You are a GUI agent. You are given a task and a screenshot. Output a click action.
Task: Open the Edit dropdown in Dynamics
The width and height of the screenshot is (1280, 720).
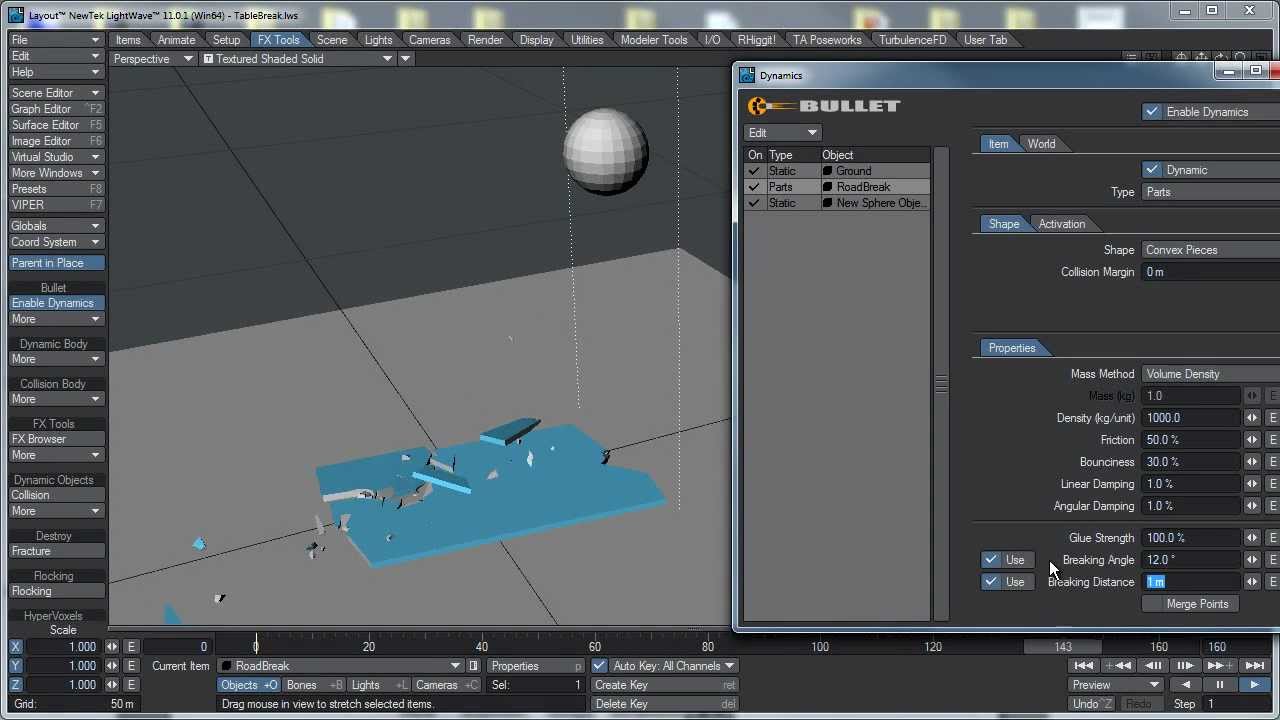point(782,133)
